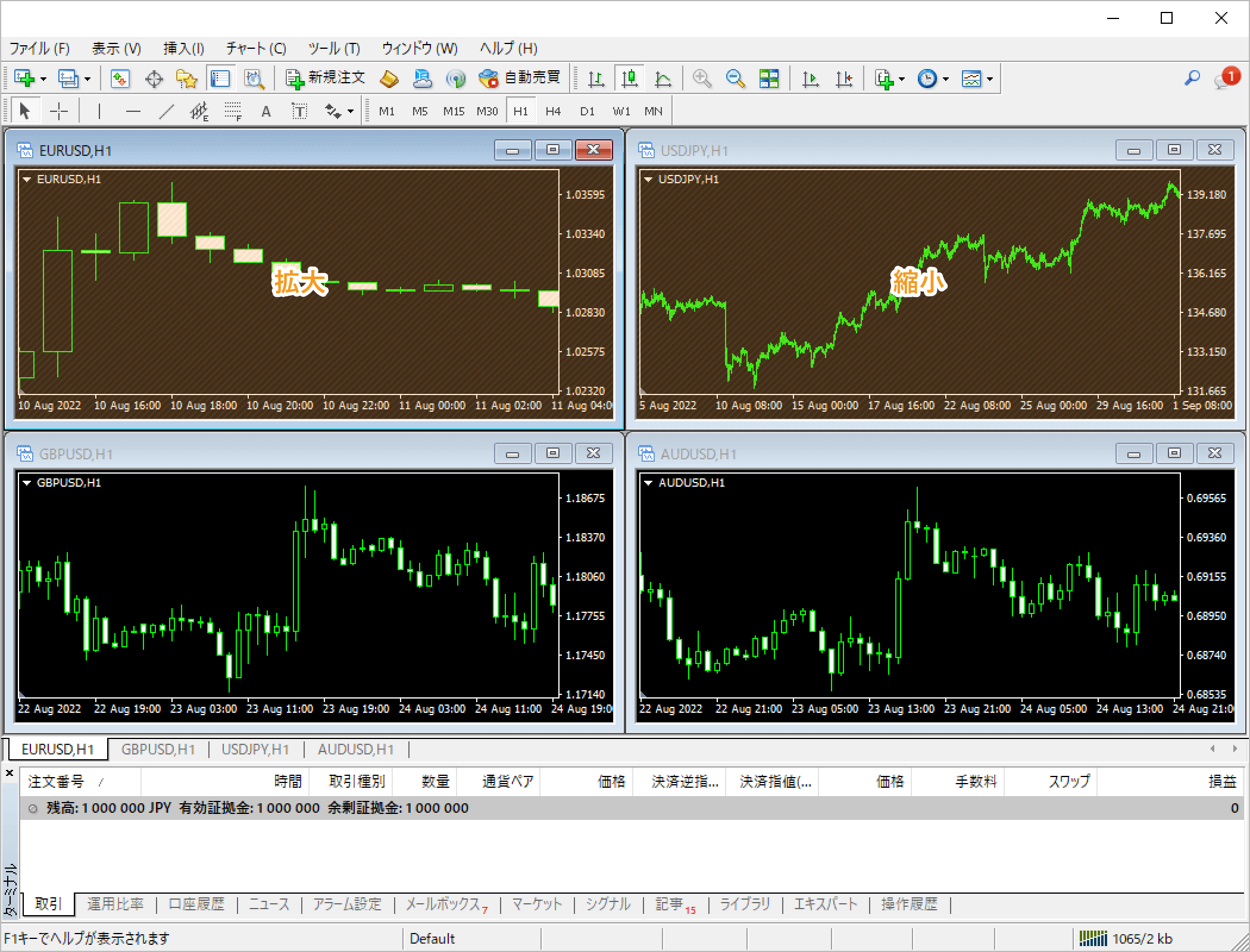Select the text label tool A

(x=266, y=111)
